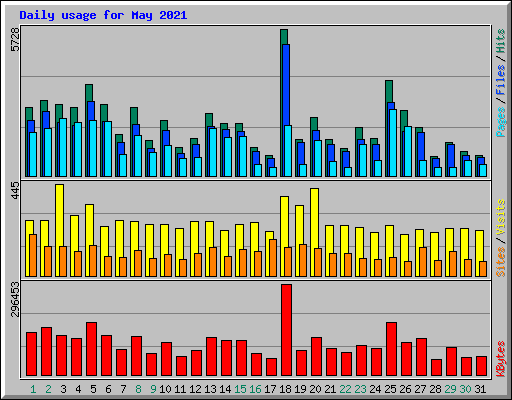The width and height of the screenshot is (512, 400).
Task: Select day 8 on the x-axis
Action: [138, 389]
